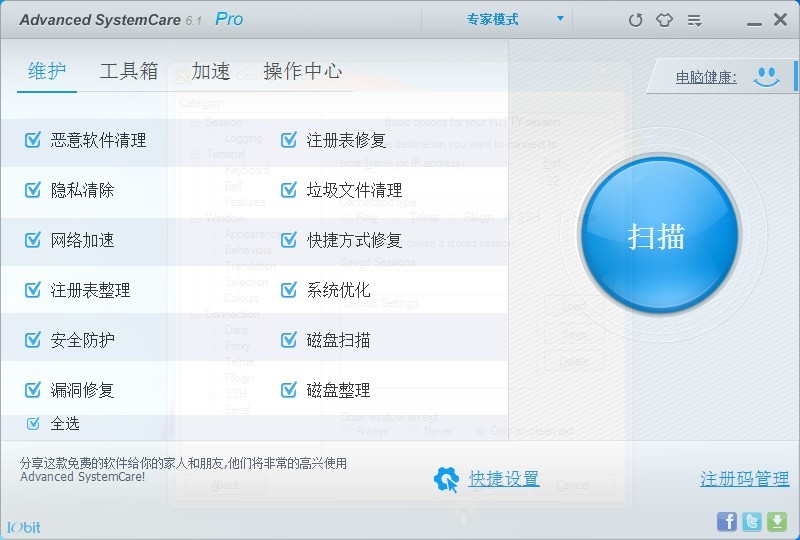Open the skin (shirt) icon
This screenshot has height=540, width=800.
664,20
